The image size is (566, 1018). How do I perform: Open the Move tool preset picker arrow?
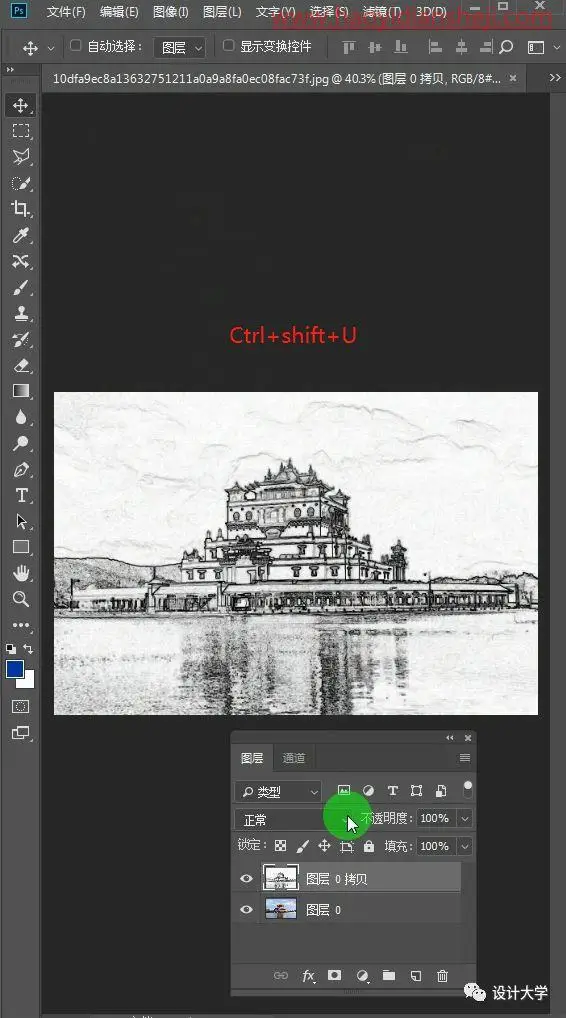coord(51,48)
